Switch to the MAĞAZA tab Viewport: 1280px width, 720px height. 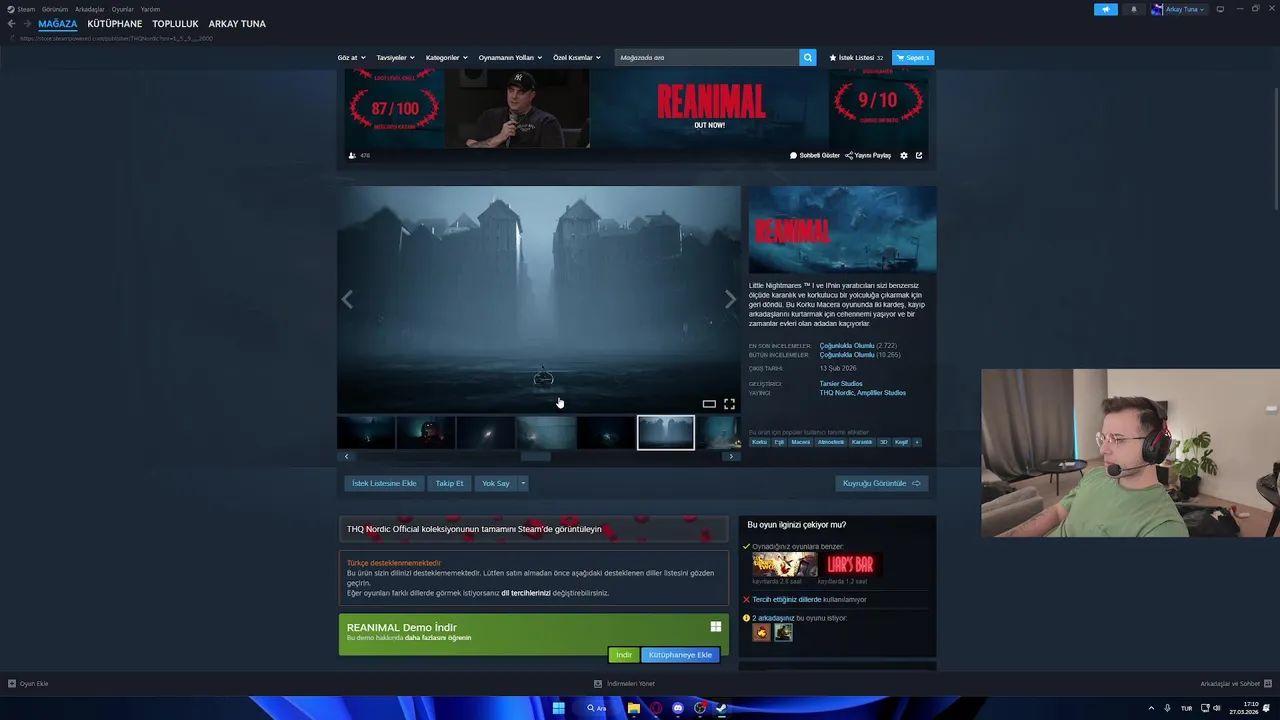(x=57, y=24)
